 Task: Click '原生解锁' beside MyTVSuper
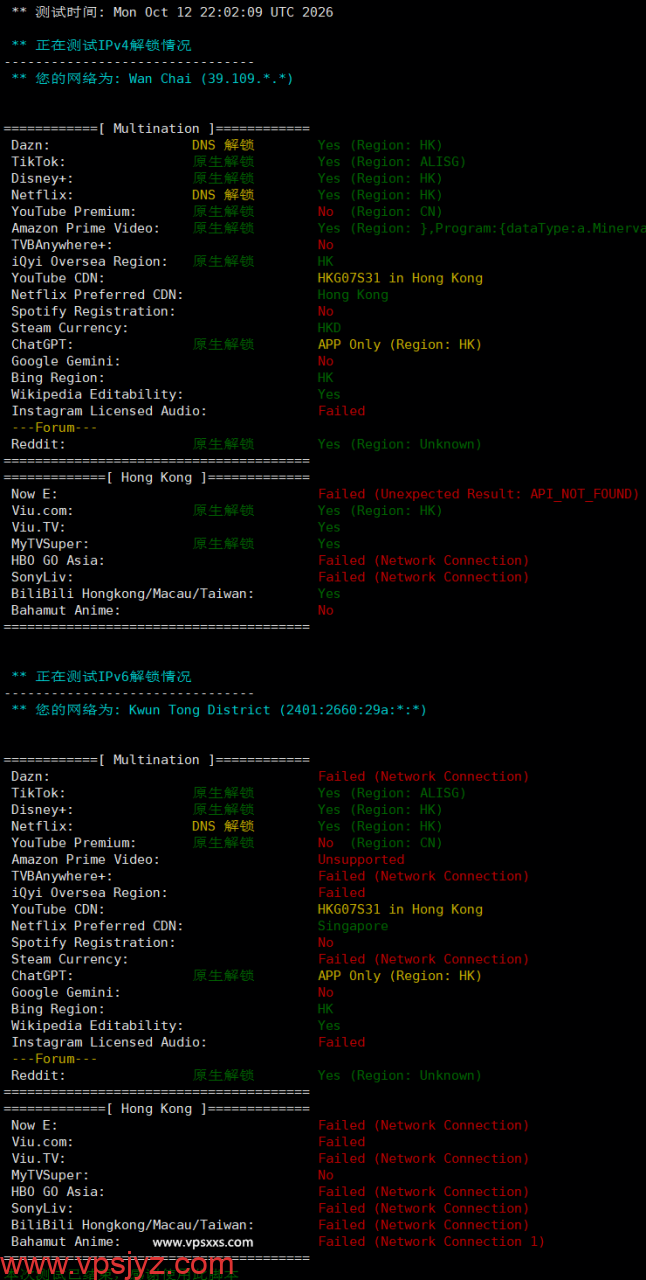click(x=223, y=543)
